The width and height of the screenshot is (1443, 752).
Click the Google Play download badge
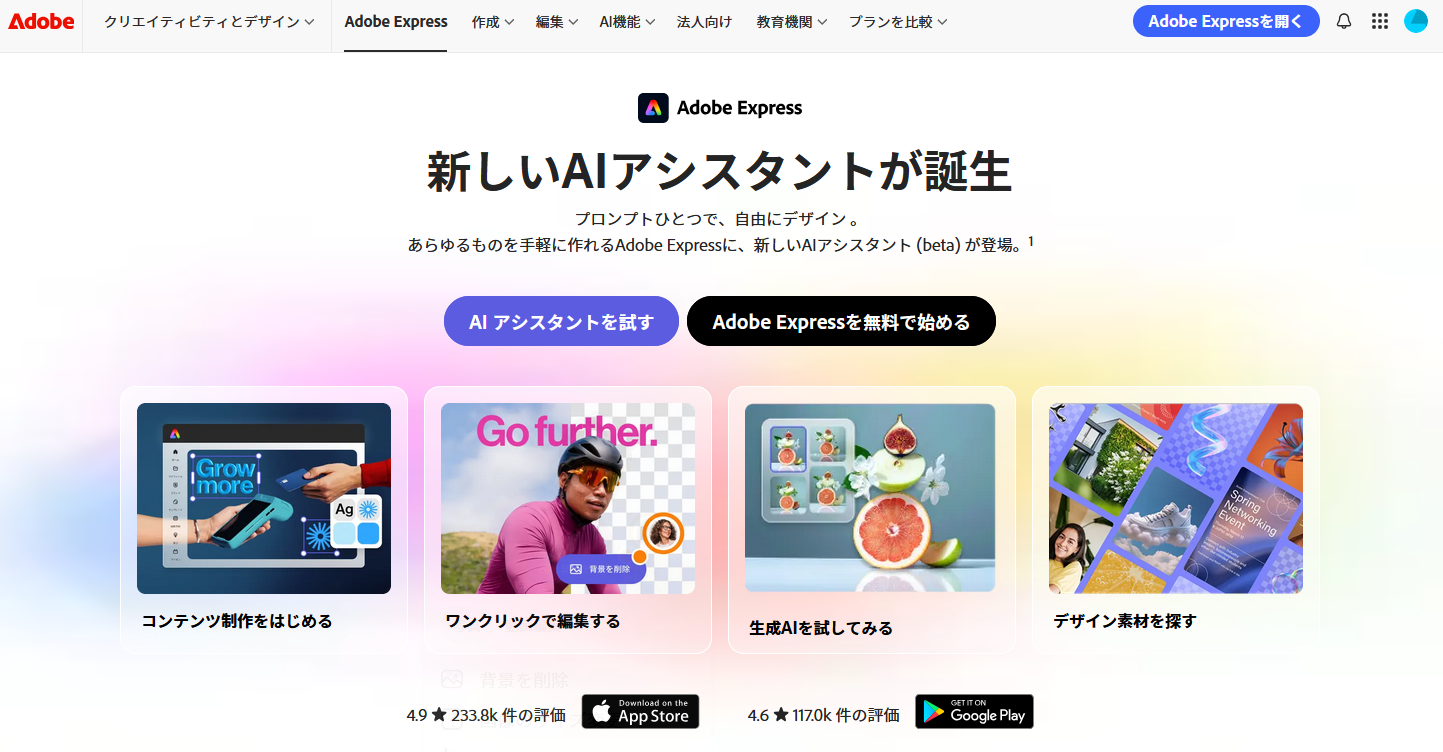click(x=974, y=712)
